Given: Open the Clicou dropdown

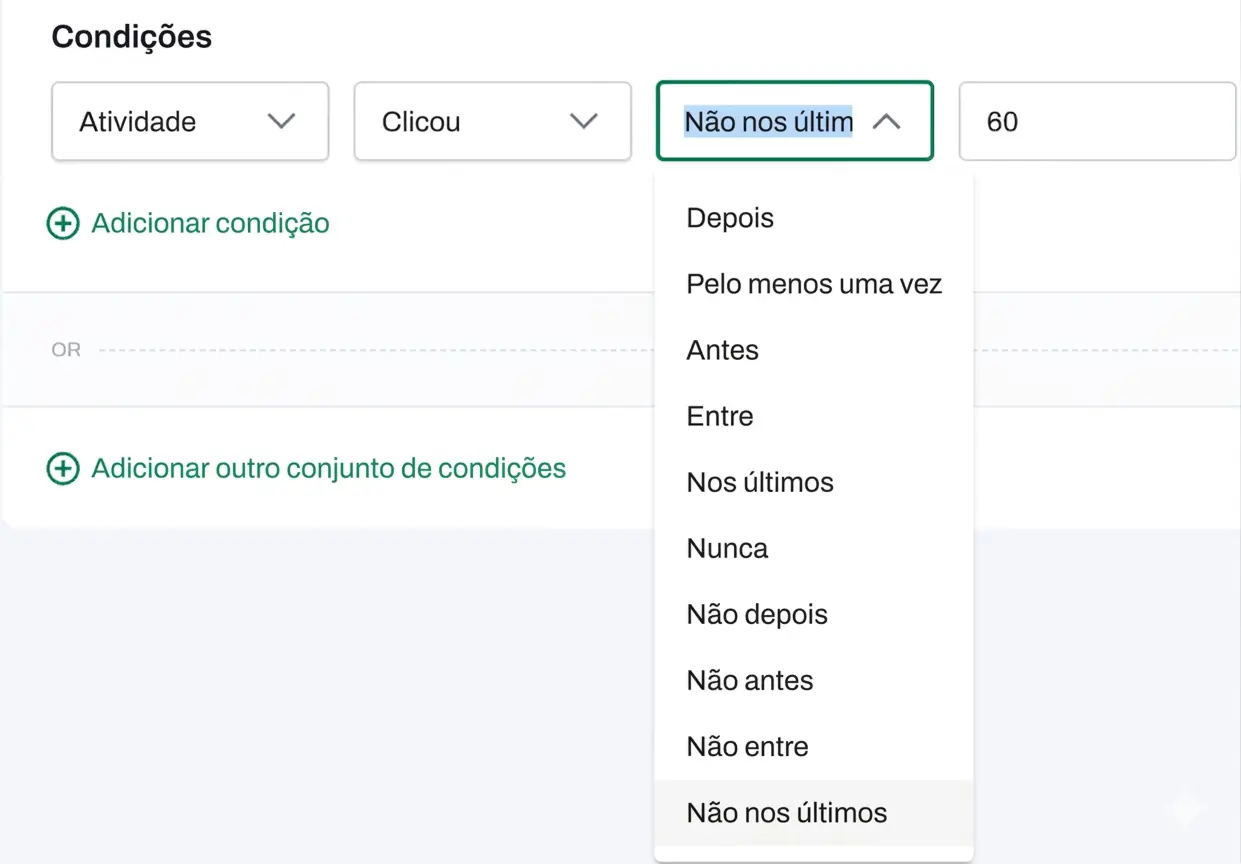Looking at the screenshot, I should point(492,122).
